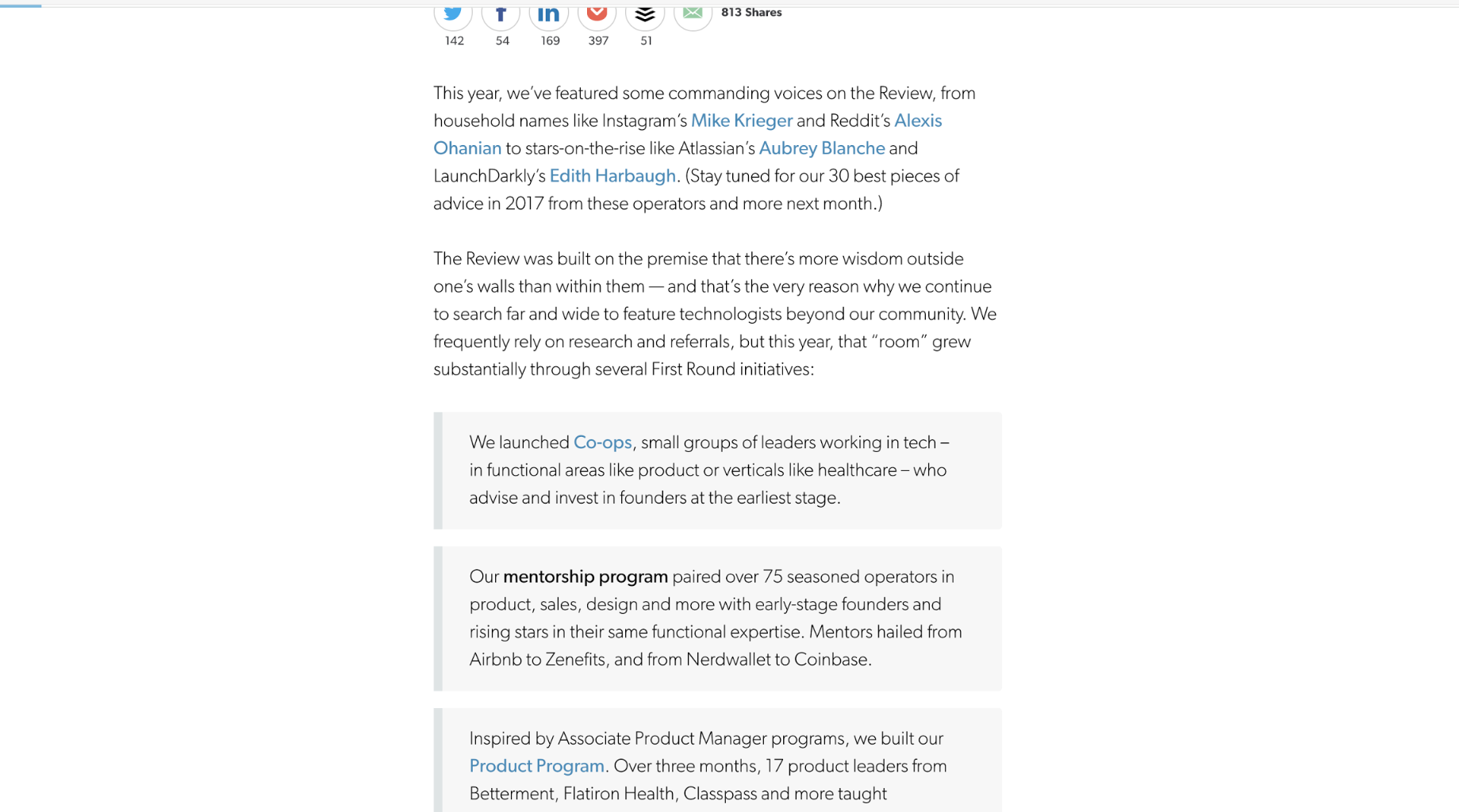Share the article on Twitter
The width and height of the screenshot is (1459, 812).
[453, 13]
